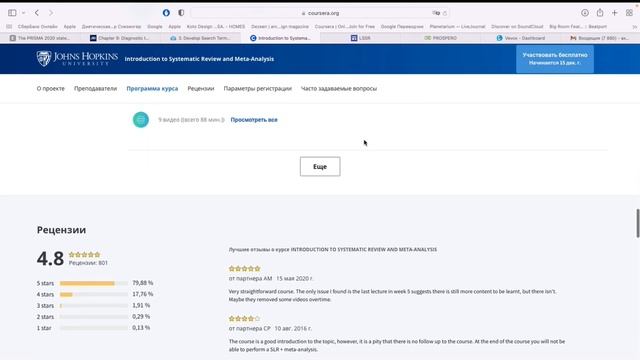Screen dimensions: 640x360
Task: Select the Introduction to Systematic tab
Action: [280, 38]
